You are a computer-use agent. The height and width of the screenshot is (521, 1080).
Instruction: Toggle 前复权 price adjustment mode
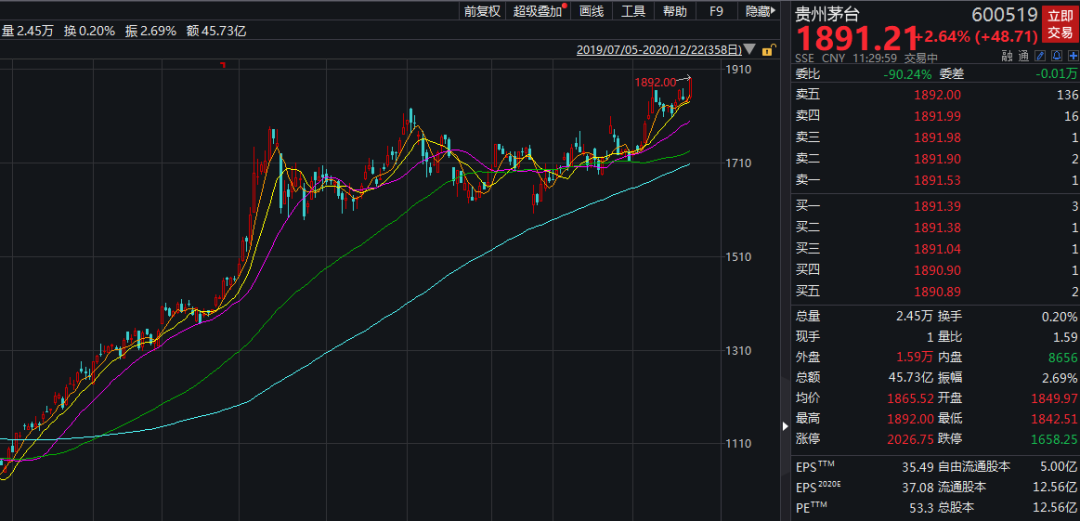pos(483,12)
